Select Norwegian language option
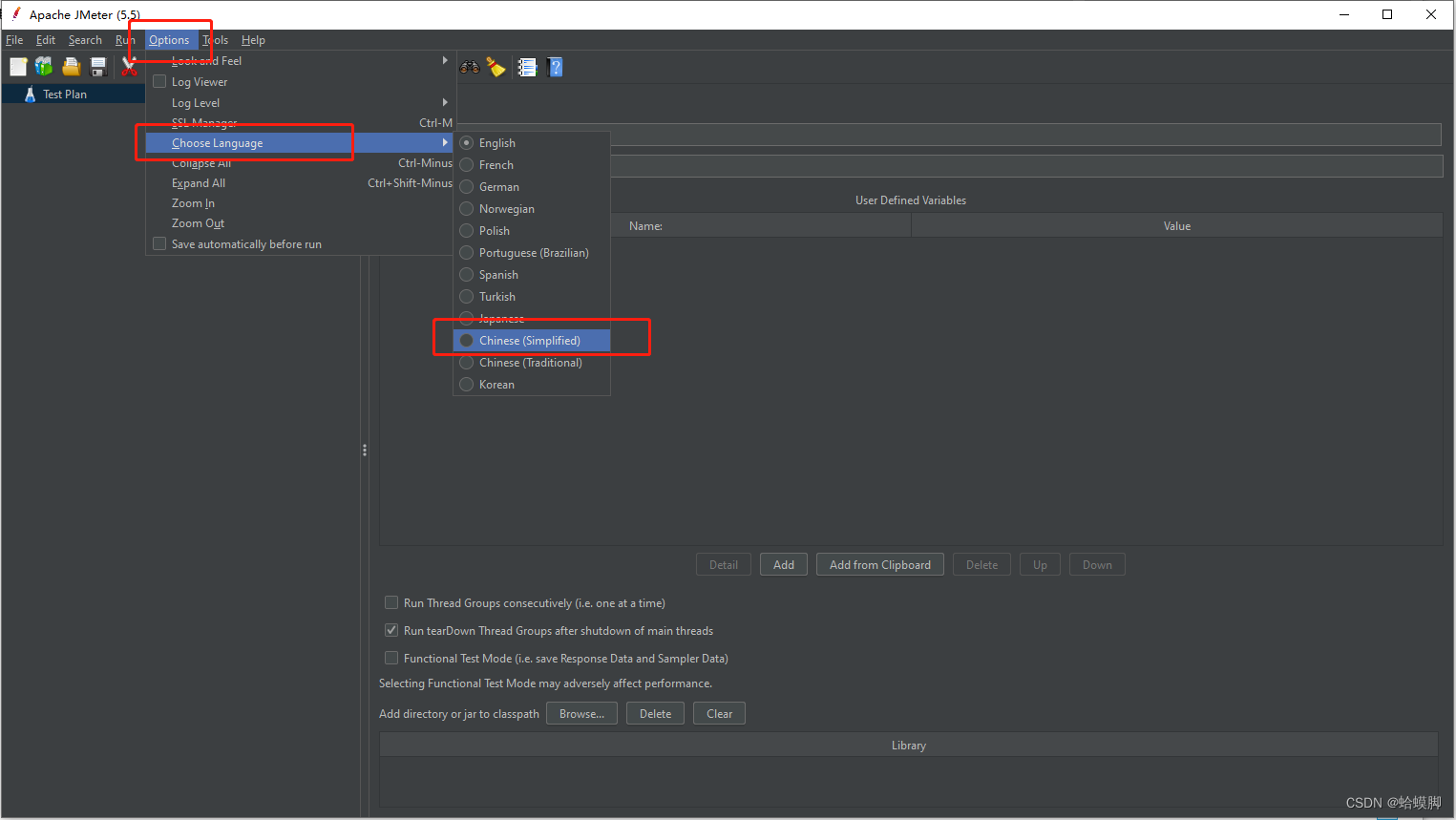The image size is (1456, 820). (532, 209)
